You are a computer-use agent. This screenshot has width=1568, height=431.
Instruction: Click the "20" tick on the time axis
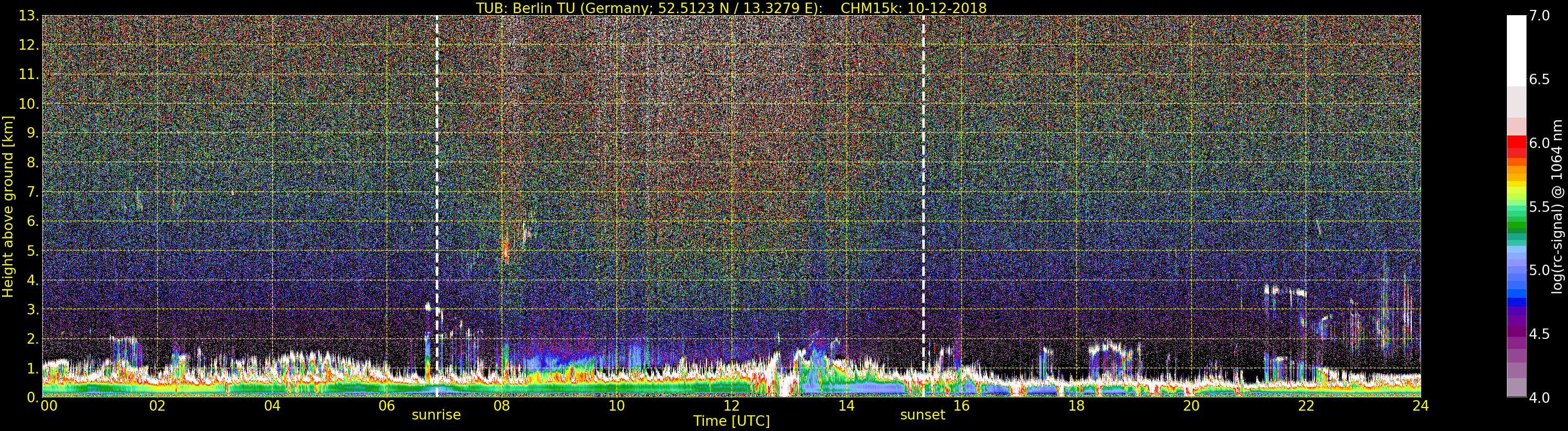1191,406
